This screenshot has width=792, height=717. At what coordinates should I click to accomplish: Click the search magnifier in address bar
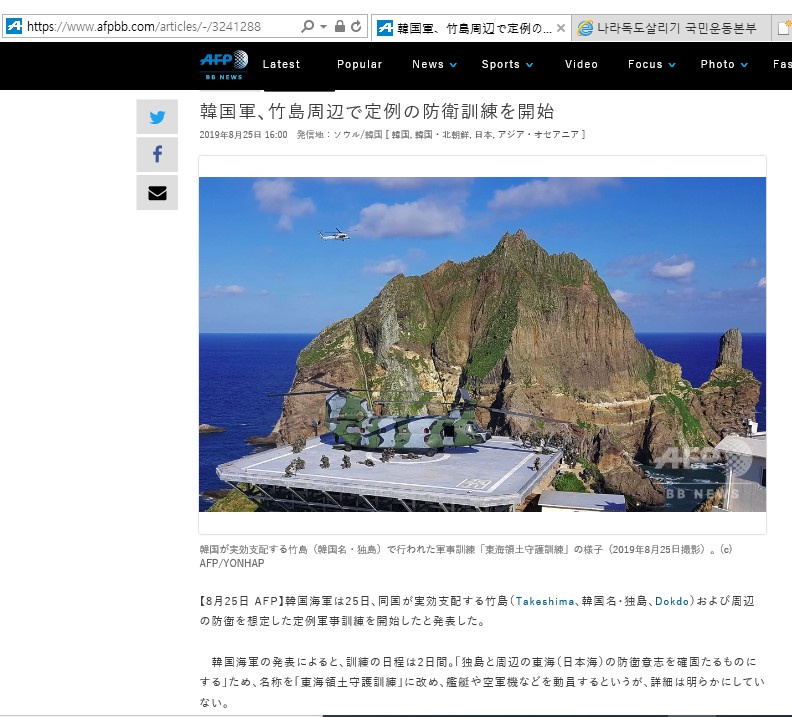(308, 27)
